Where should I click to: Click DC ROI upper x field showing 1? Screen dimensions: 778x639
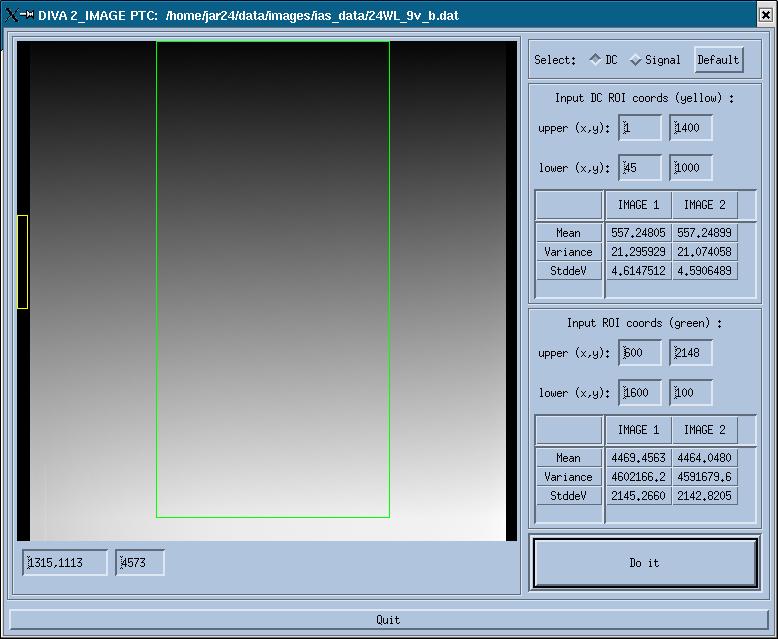[x=640, y=128]
